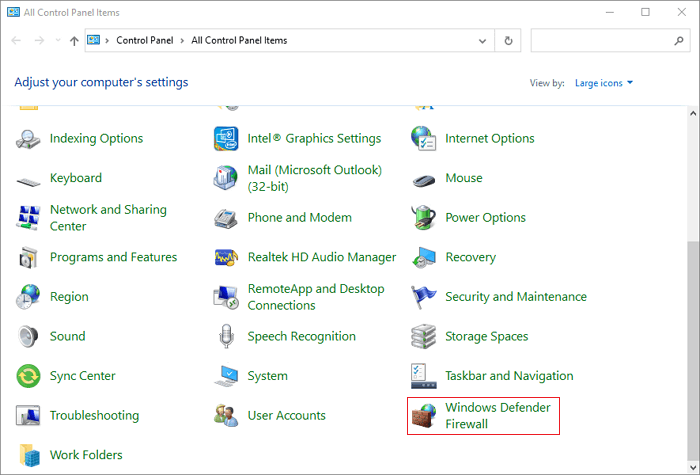
Task: Click the Intel Graphics Settings icon
Action: click(226, 138)
